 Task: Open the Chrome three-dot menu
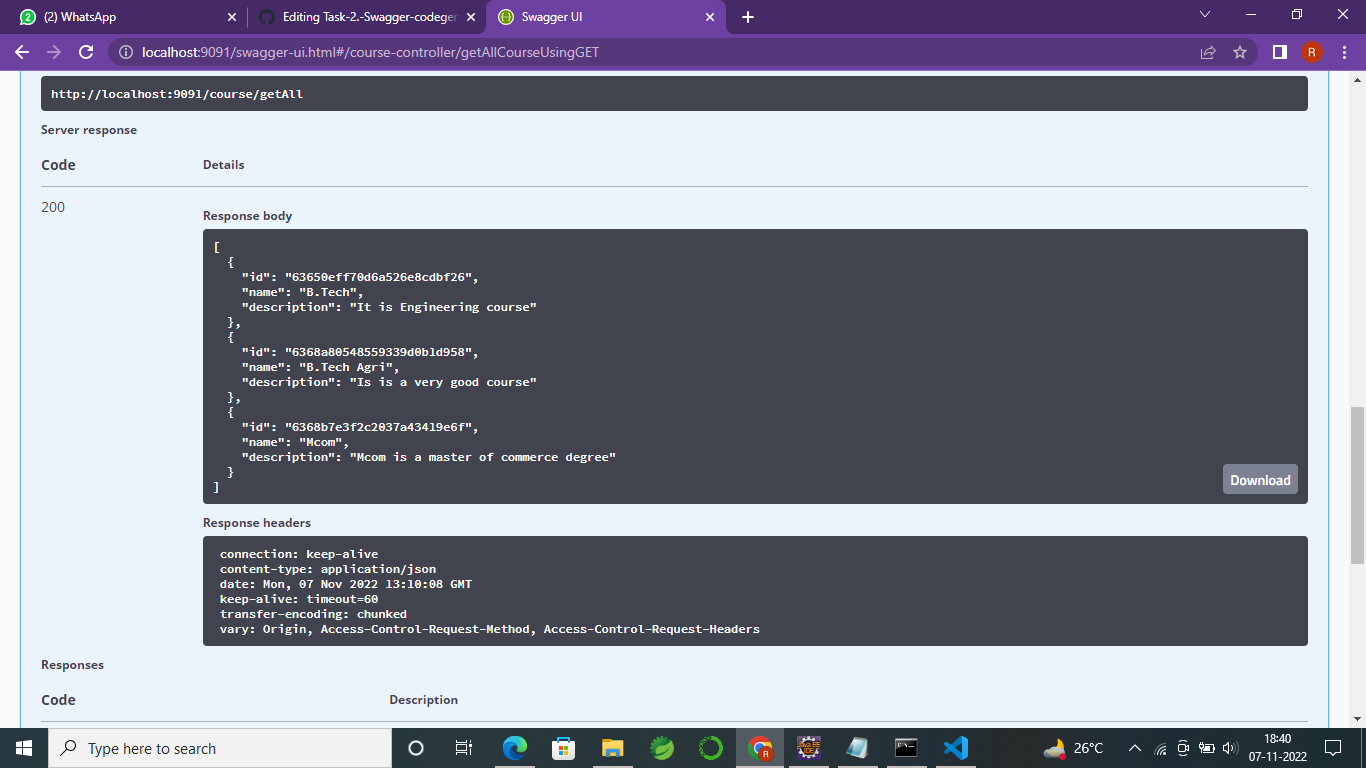[1343, 52]
